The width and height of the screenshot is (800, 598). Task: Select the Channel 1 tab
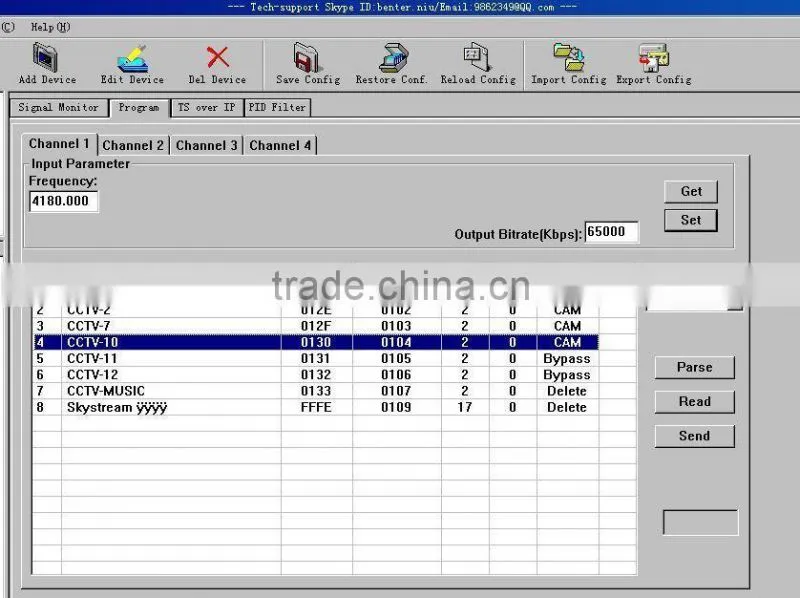coord(59,144)
